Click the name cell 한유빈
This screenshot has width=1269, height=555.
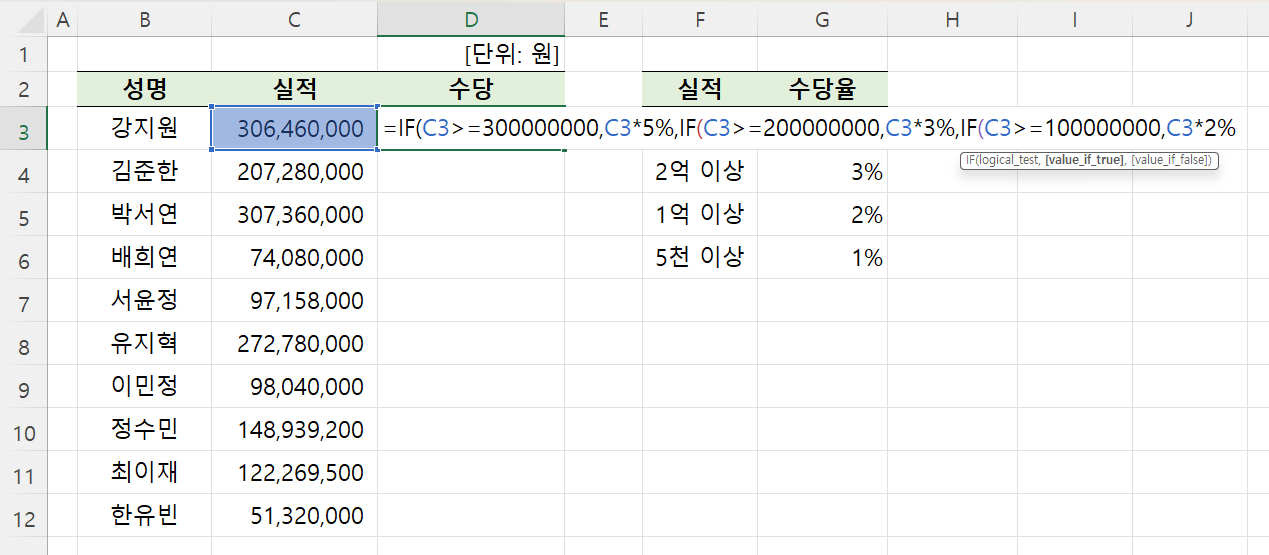[144, 516]
